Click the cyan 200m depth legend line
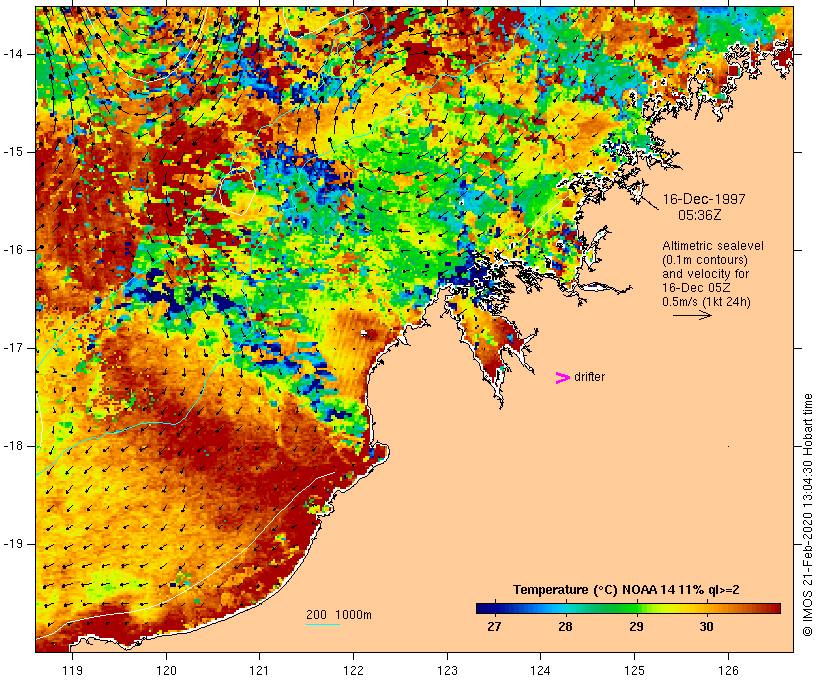Image resolution: width=820 pixels, height=680 pixels. [323, 624]
